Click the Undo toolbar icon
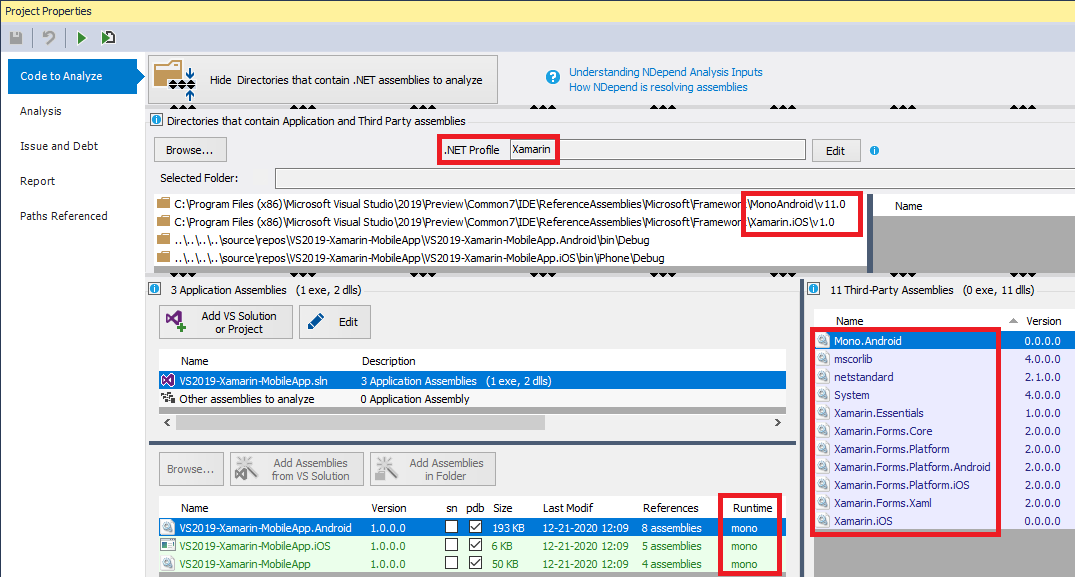Viewport: 1075px width, 577px height. tap(49, 38)
